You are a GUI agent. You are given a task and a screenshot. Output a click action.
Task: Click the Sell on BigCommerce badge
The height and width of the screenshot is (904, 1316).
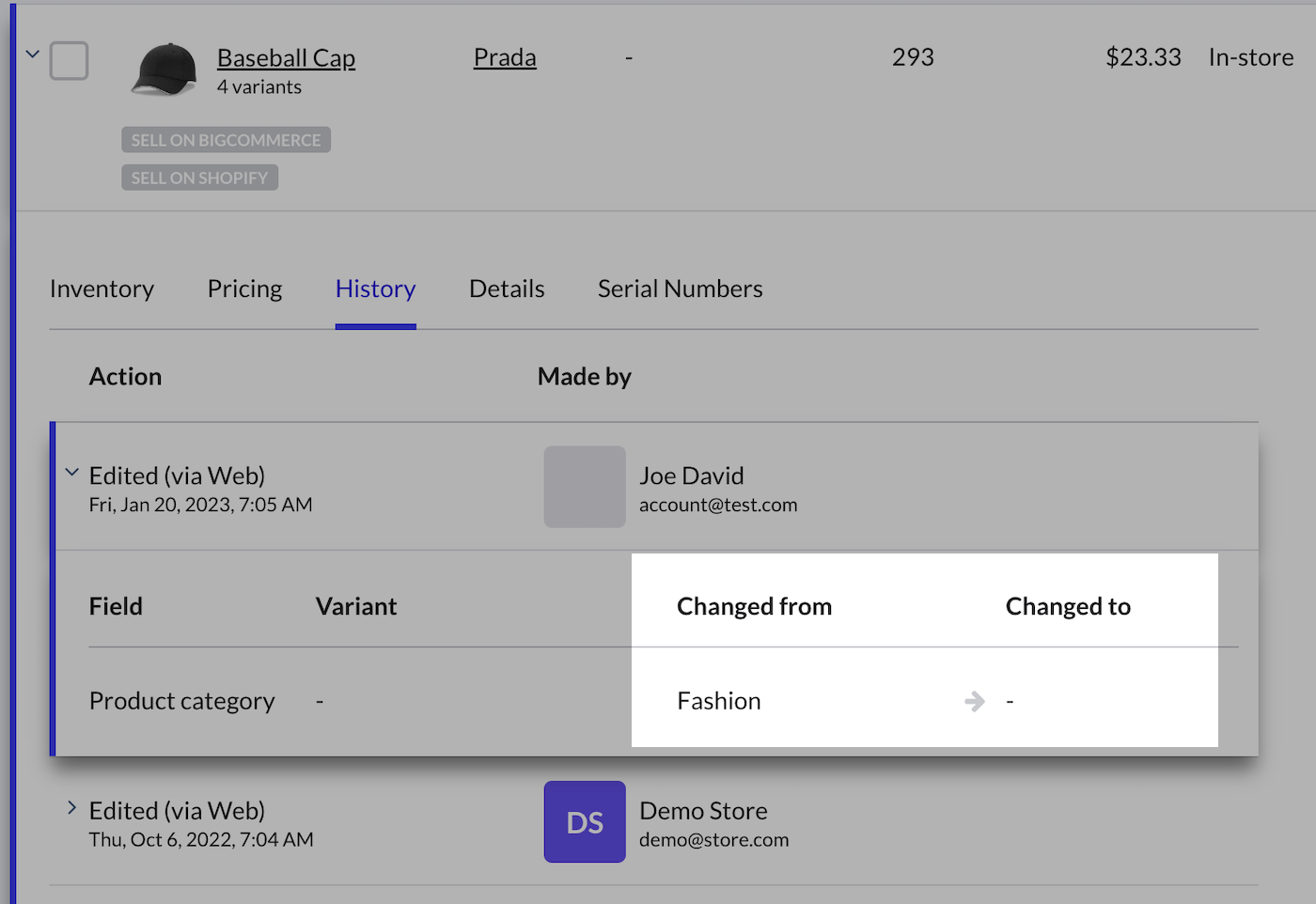pos(226,140)
